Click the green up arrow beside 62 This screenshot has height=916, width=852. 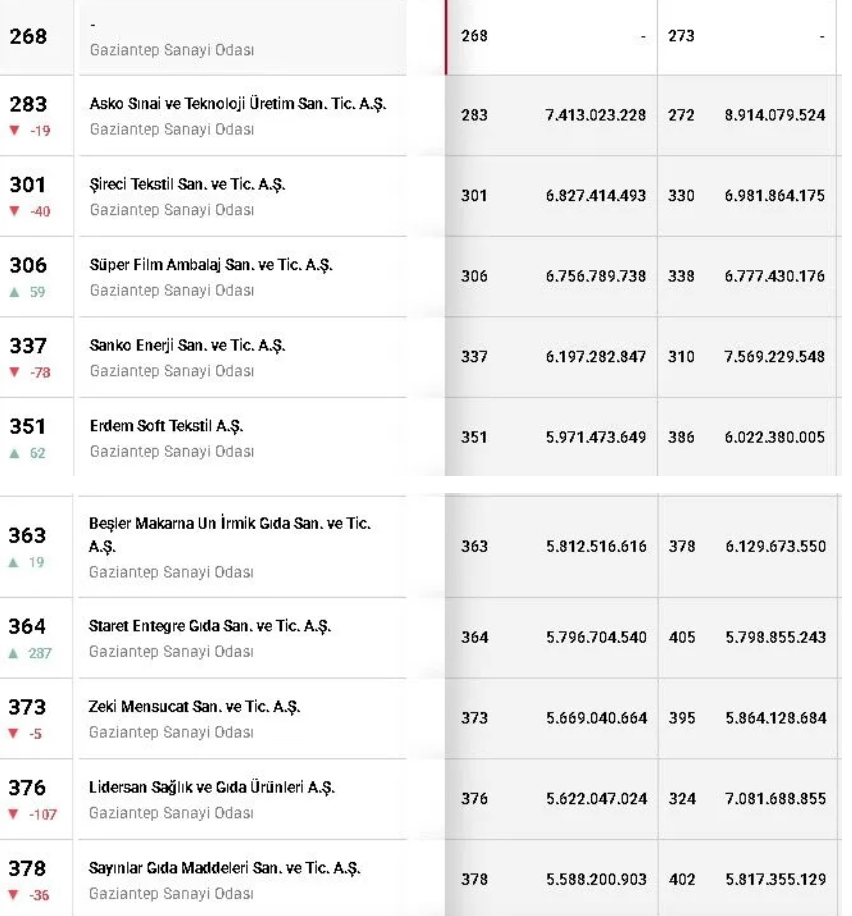[14, 453]
